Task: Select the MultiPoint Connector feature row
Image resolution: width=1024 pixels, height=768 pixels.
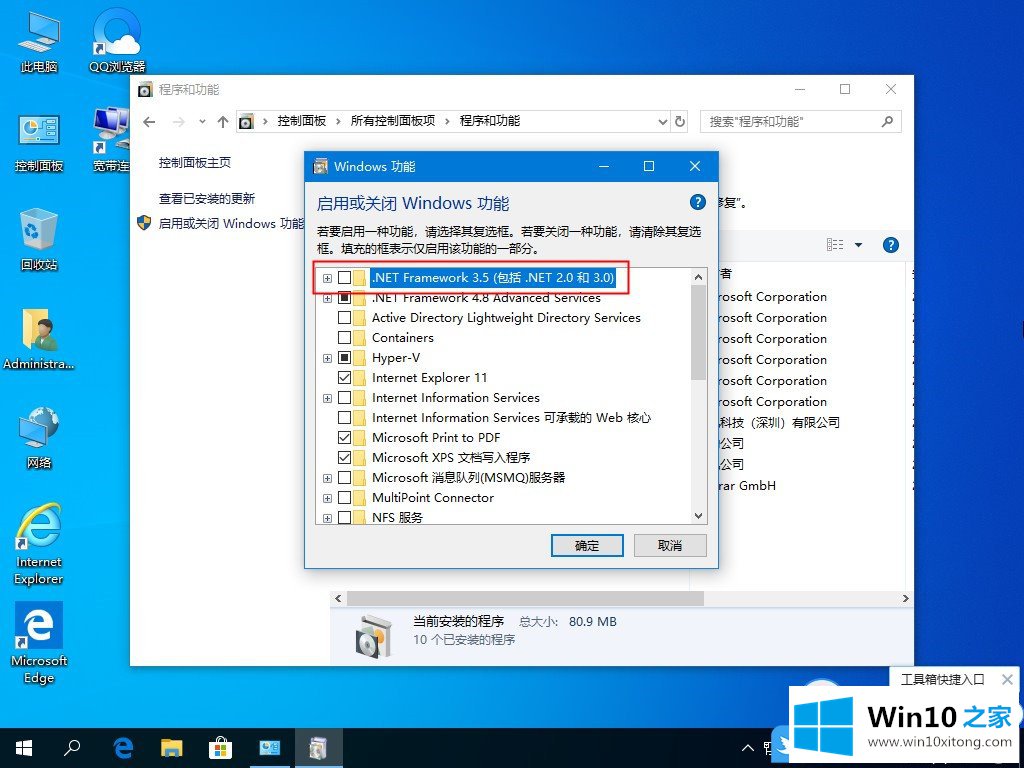Action: [433, 498]
